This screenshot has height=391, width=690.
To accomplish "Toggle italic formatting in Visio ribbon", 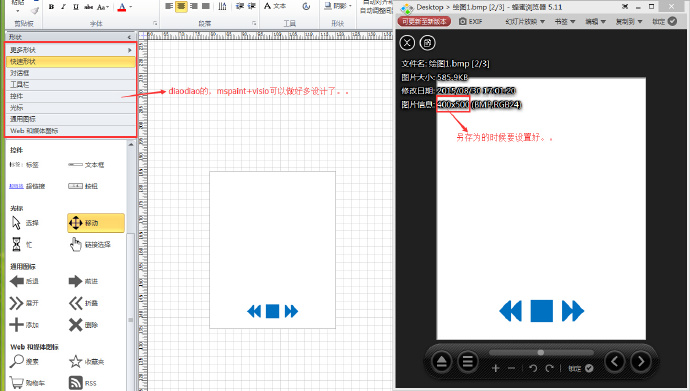I will pyautogui.click(x=63, y=7).
